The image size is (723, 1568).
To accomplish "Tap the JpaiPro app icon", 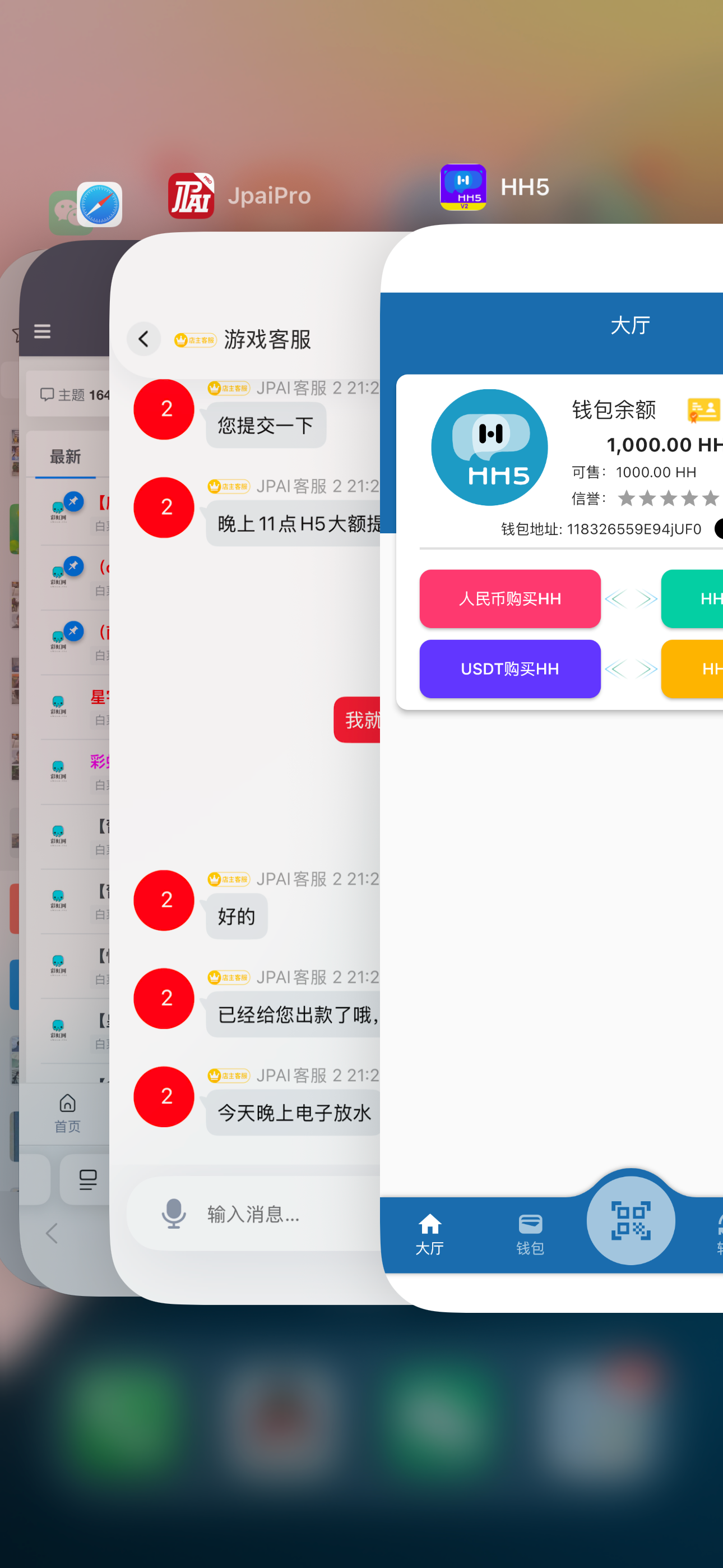I will [191, 195].
